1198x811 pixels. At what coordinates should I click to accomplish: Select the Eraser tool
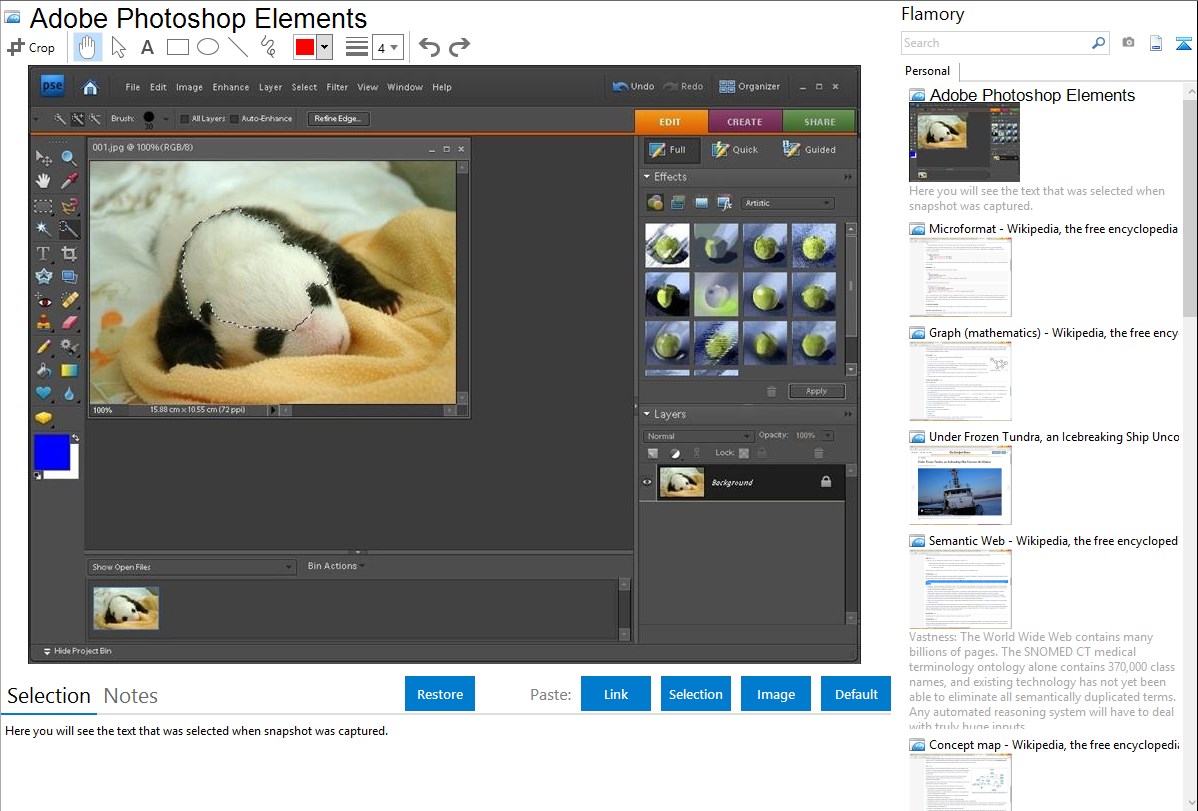[x=69, y=323]
